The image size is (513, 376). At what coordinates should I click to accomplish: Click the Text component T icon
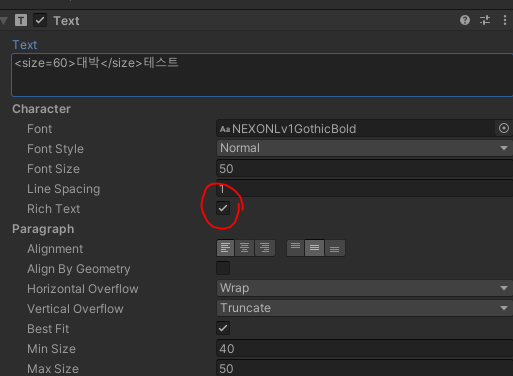click(x=21, y=20)
